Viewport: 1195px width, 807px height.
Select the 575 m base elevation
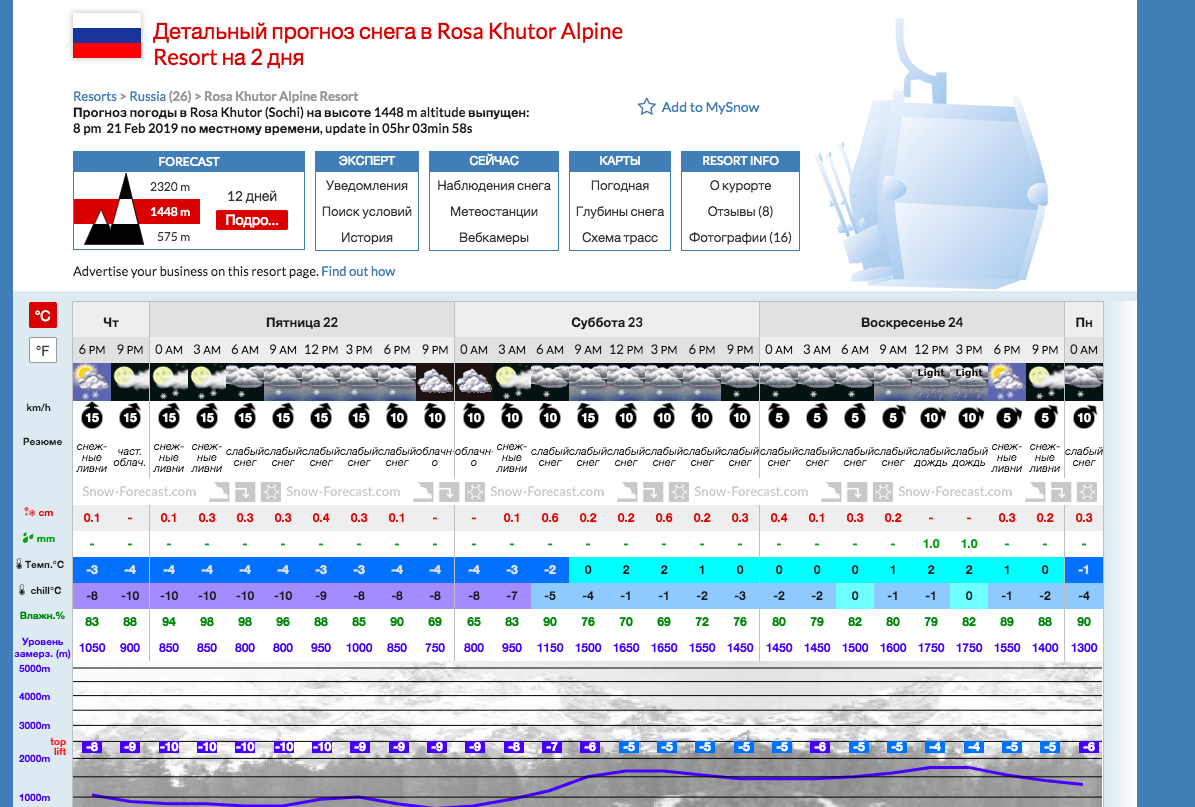point(173,237)
